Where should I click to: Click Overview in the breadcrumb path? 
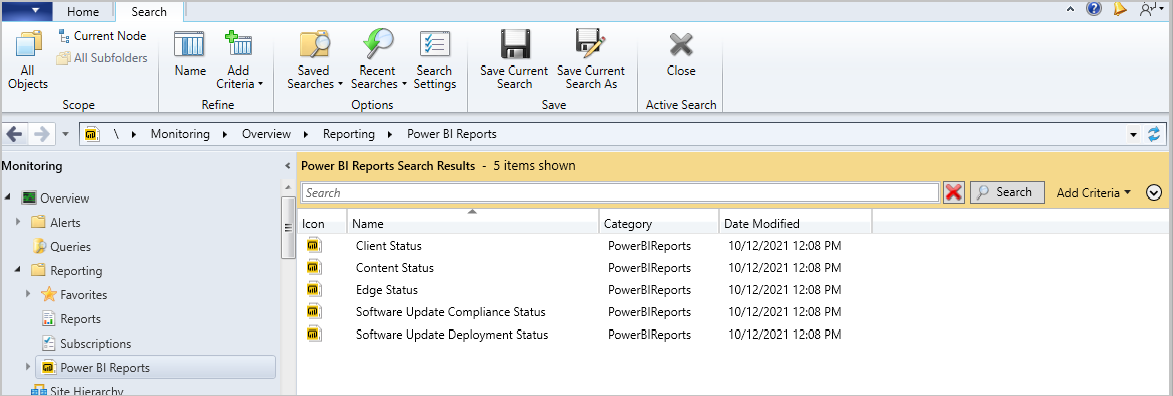pyautogui.click(x=266, y=134)
